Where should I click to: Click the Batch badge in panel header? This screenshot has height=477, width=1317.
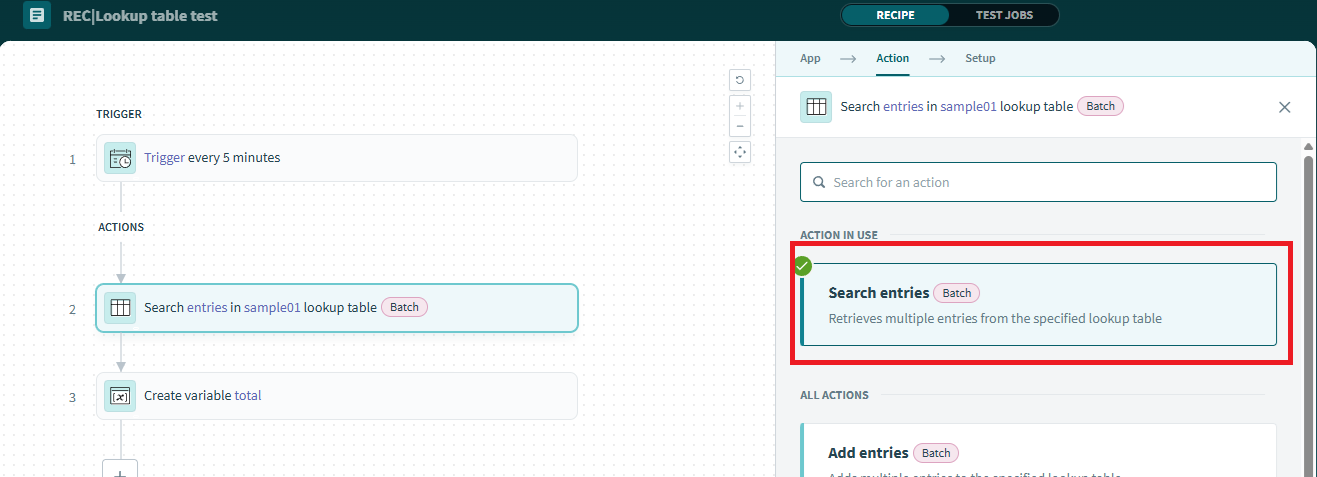(x=1100, y=106)
